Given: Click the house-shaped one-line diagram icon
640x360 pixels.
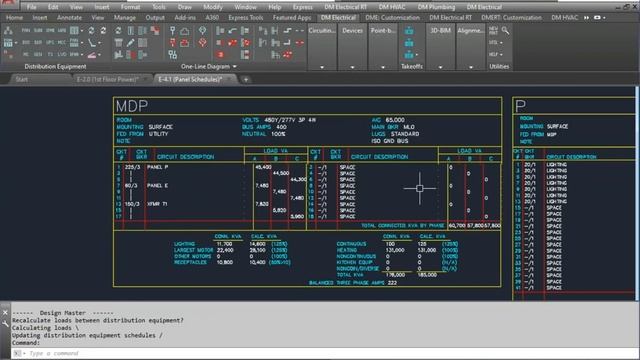Looking at the screenshot, I should pyautogui.click(x=185, y=31).
